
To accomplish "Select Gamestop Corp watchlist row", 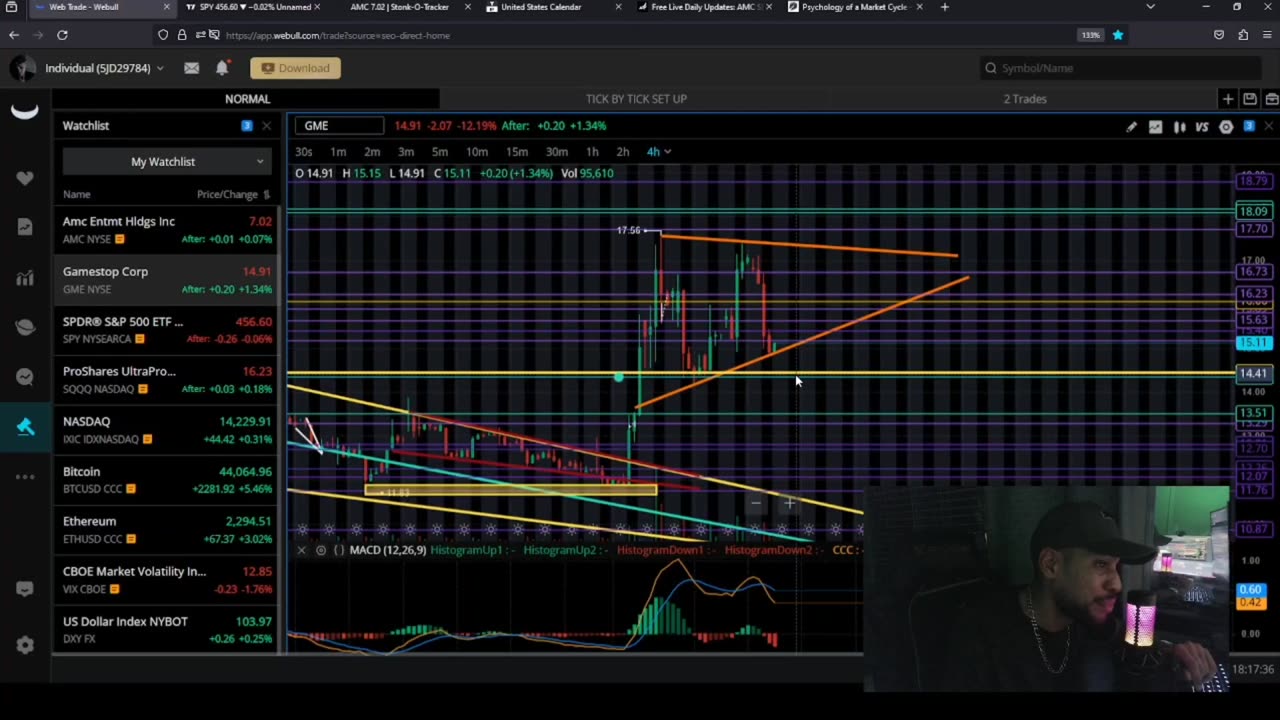I will coord(166,280).
